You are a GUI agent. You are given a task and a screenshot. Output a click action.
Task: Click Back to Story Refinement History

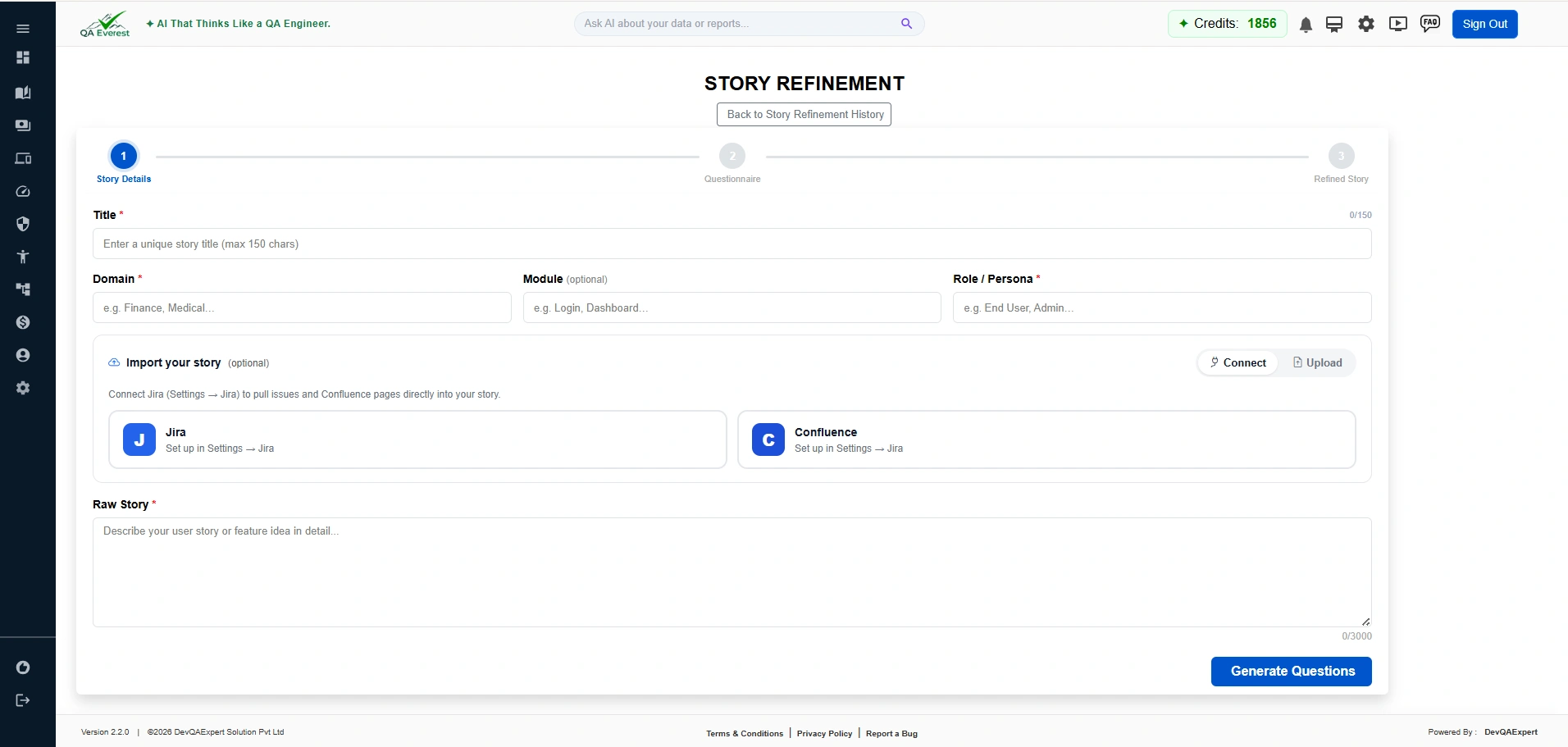pos(804,115)
